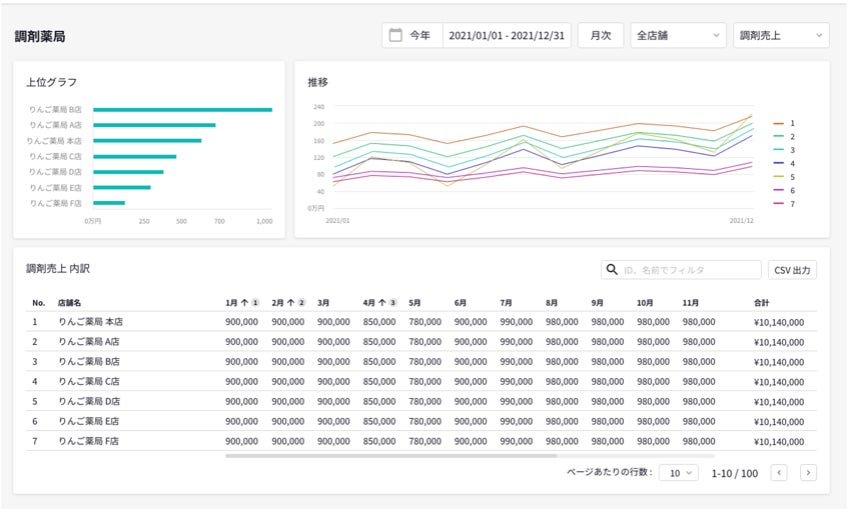Viewport: 849px width, 513px height.
Task: Sort by the 2月 column arrow
Action: pos(292,302)
